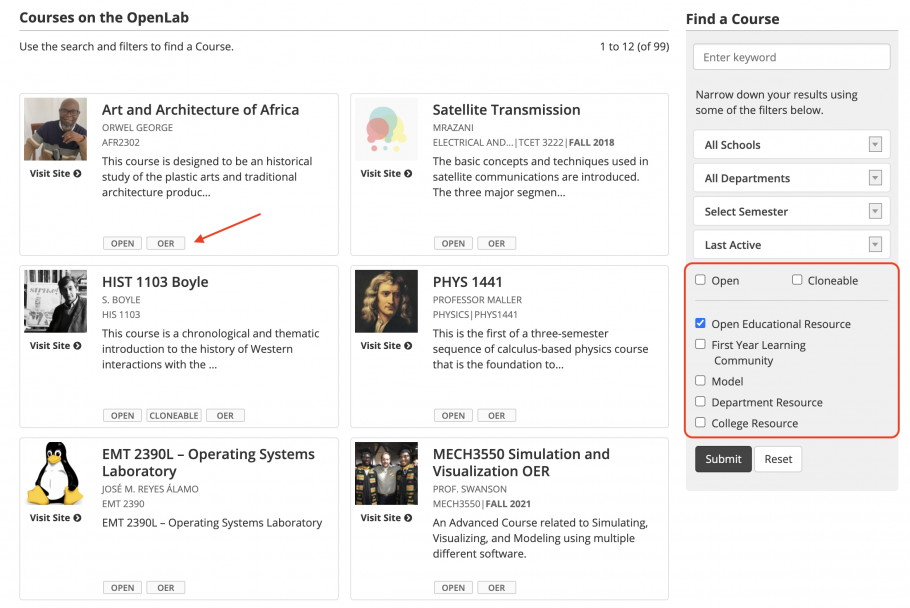Open the Select Semester dropdown

tap(792, 211)
